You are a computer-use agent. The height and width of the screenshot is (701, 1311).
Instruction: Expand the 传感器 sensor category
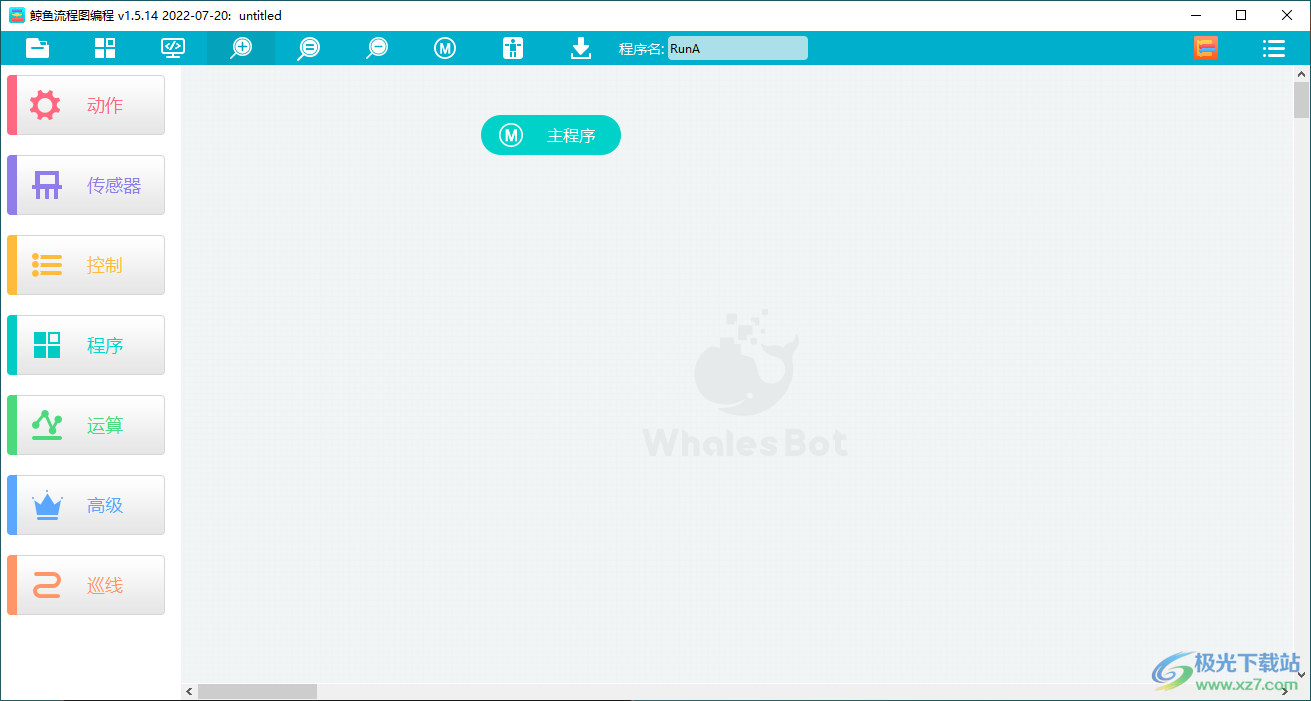click(87, 185)
